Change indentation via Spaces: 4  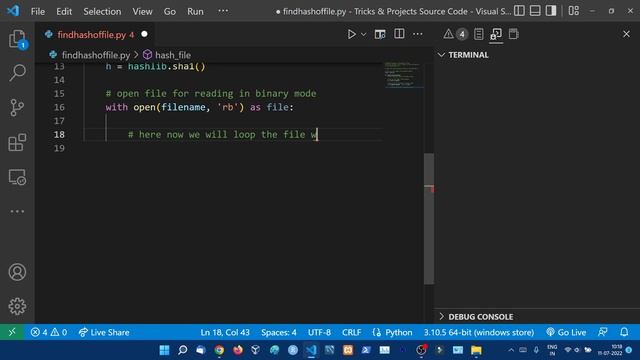coord(279,332)
